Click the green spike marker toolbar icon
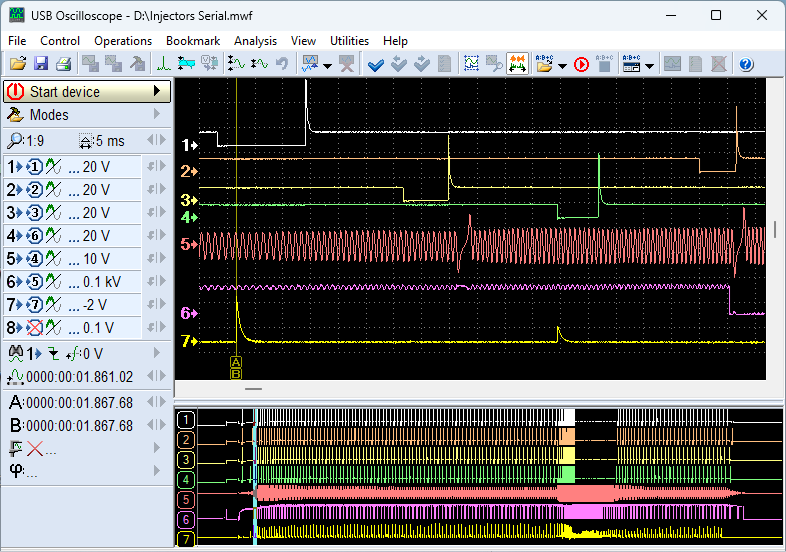 pos(163,64)
